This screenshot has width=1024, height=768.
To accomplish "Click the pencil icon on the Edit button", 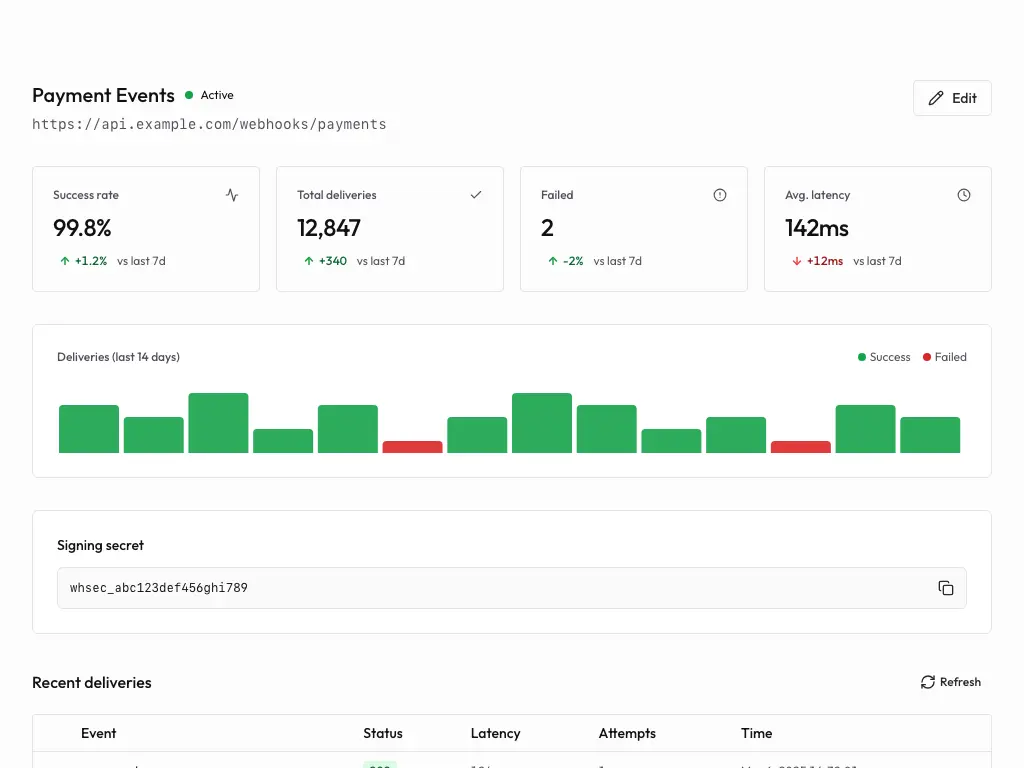I will tap(936, 98).
